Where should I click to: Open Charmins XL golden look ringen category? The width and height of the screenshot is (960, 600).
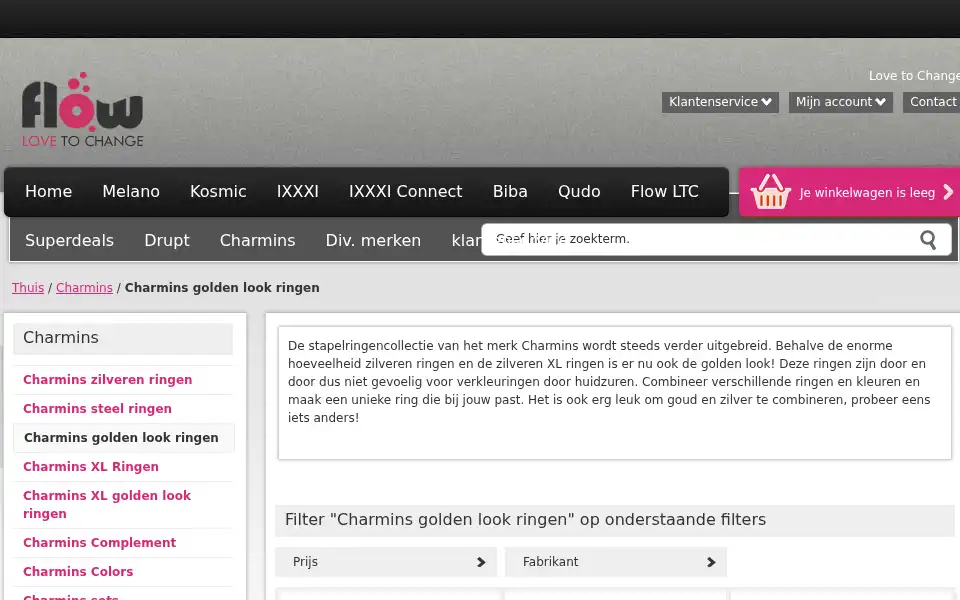(107, 504)
